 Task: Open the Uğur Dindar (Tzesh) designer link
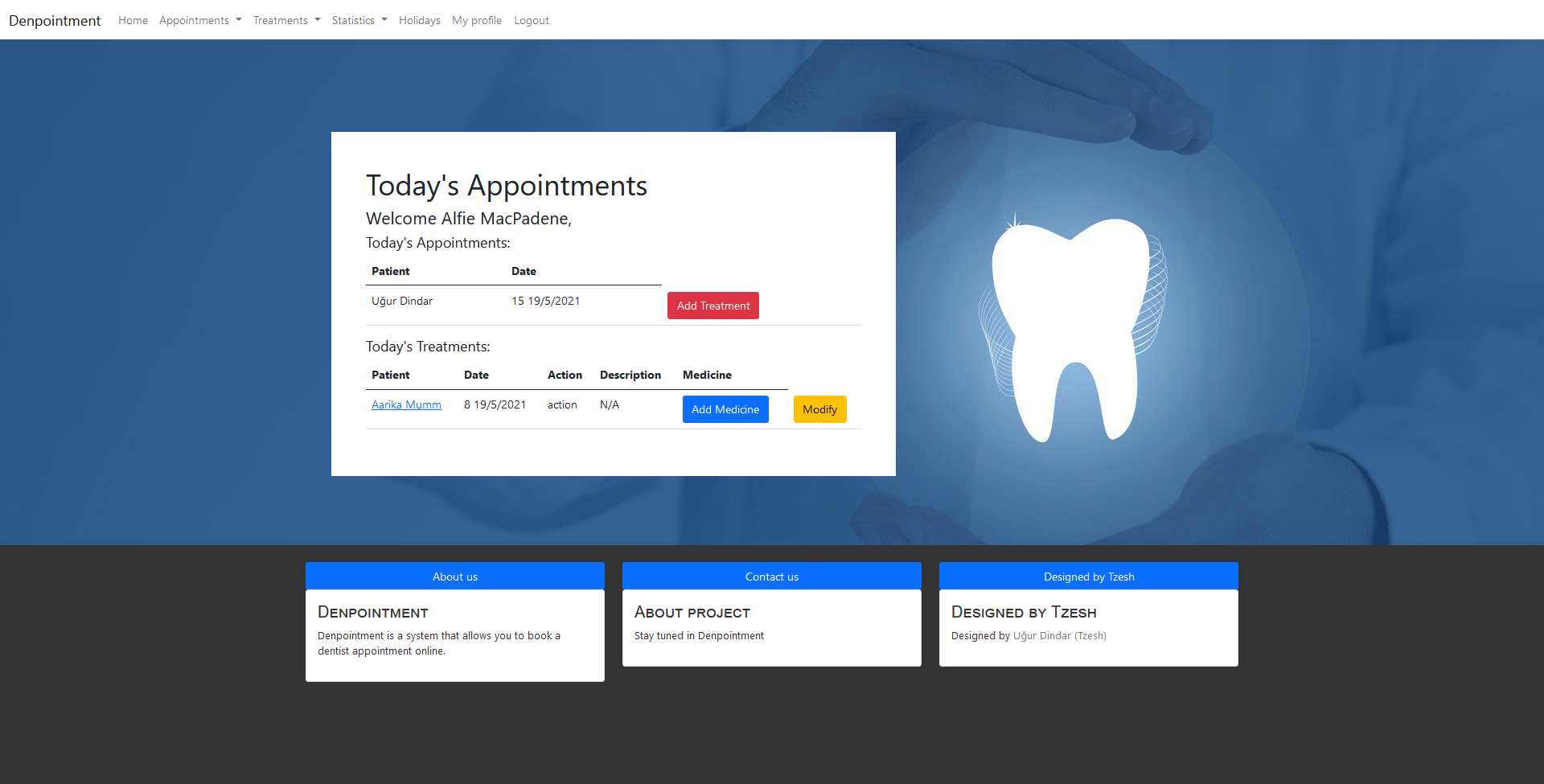tap(1060, 635)
